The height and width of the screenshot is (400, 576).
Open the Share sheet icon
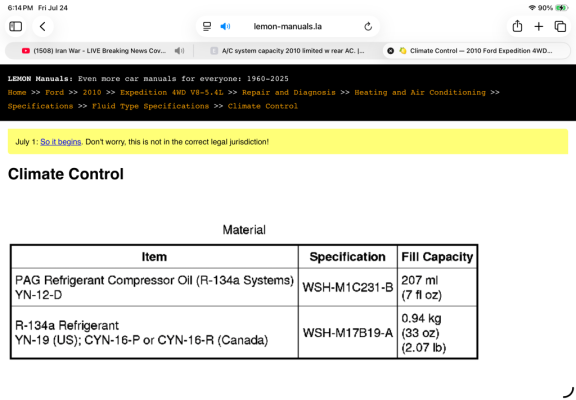click(x=517, y=26)
